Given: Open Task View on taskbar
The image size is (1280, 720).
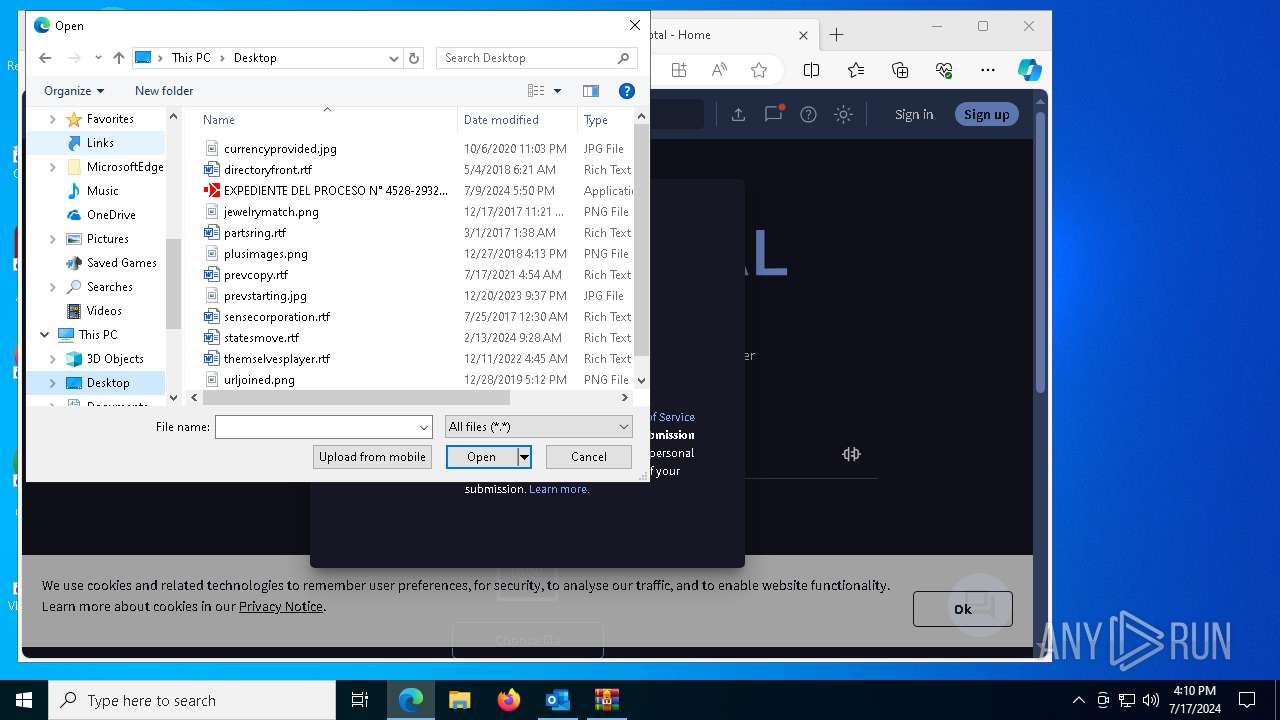Looking at the screenshot, I should point(360,700).
